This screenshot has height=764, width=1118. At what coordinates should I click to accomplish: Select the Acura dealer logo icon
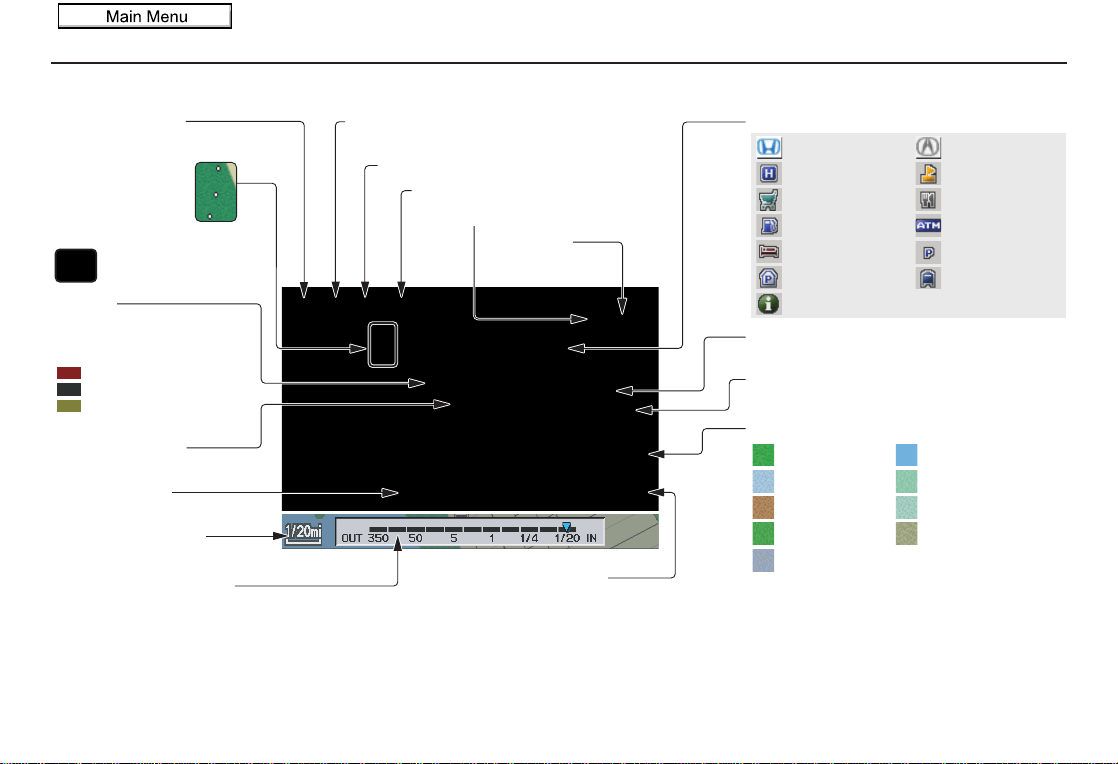click(928, 147)
